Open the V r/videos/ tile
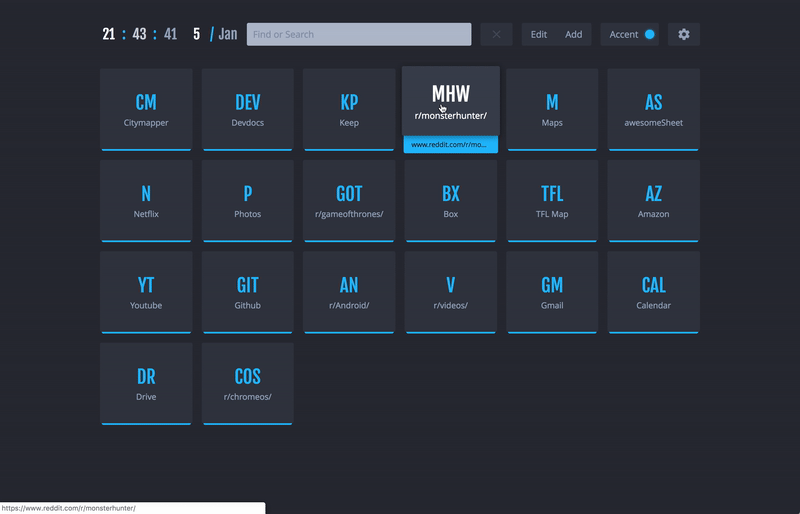This screenshot has width=800, height=514. click(451, 292)
